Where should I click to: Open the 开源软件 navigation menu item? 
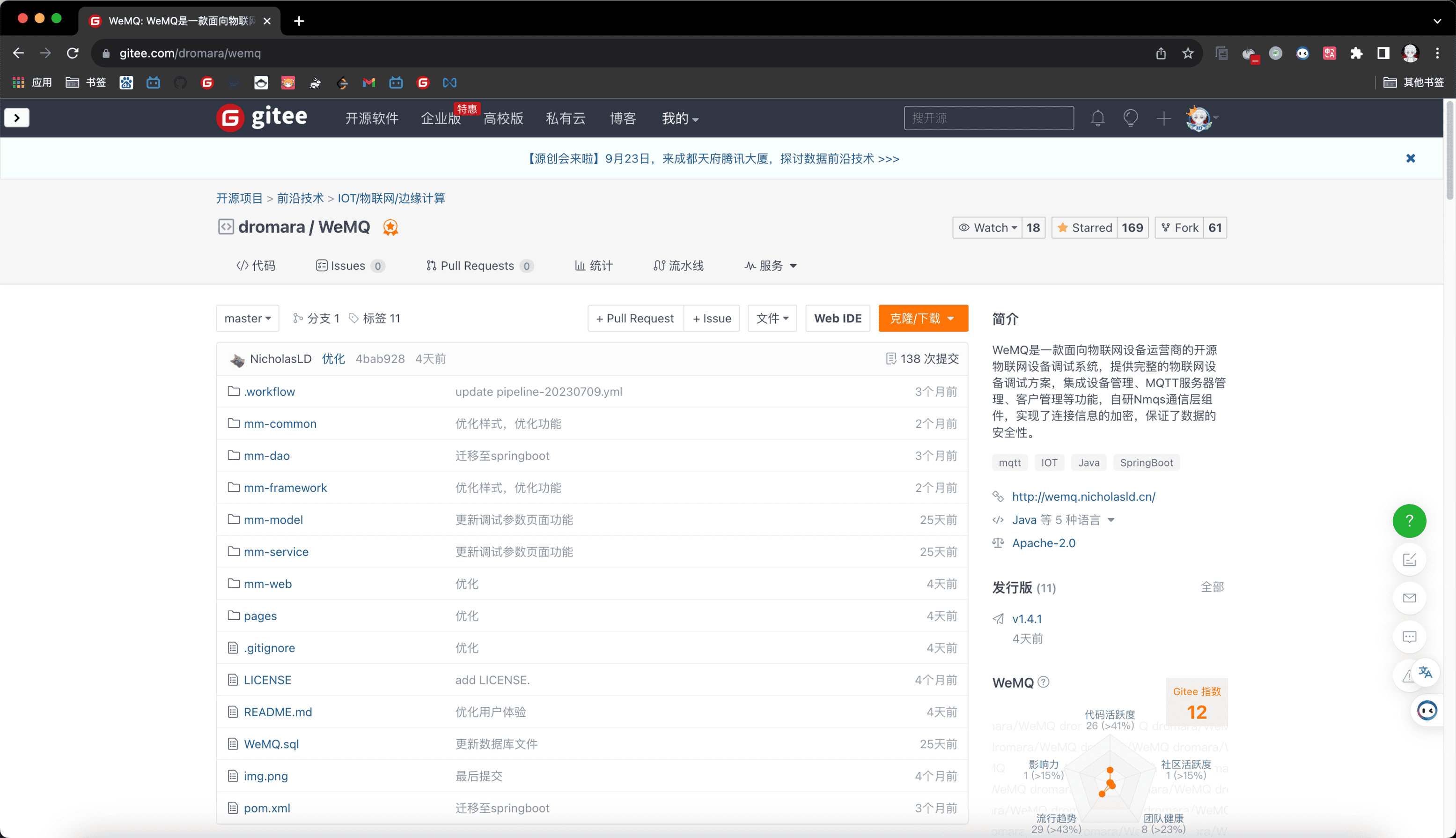click(x=372, y=118)
